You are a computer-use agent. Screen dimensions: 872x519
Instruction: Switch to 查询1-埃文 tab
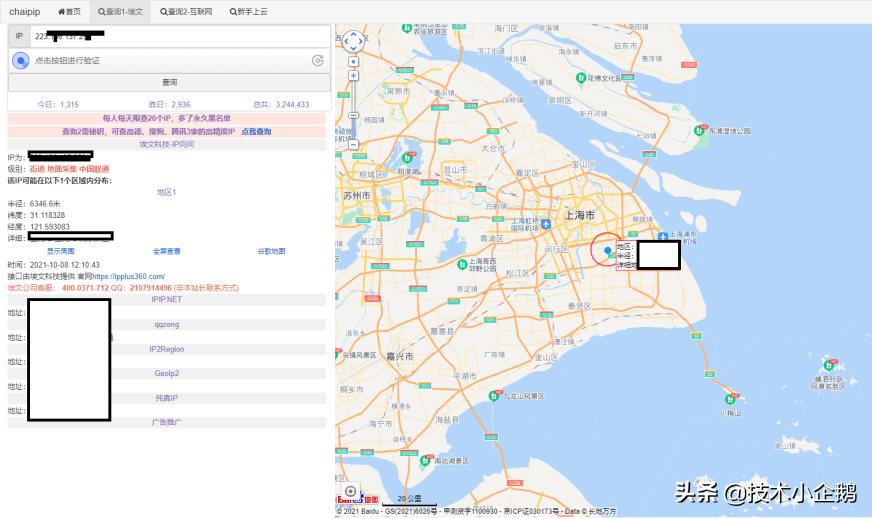click(x=121, y=11)
